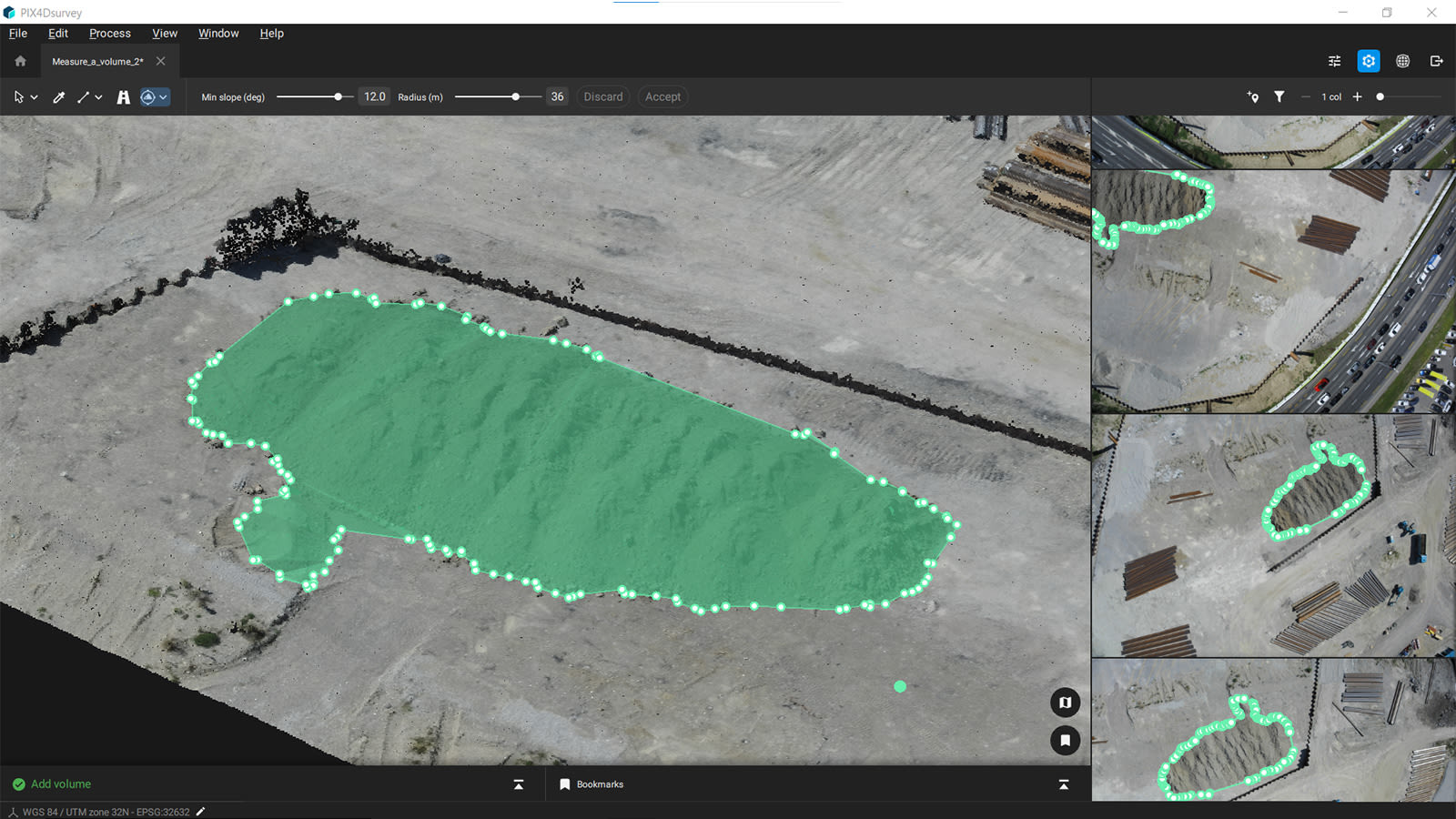Open the line tool dropdown arrow
The image size is (1456, 819).
tap(100, 96)
